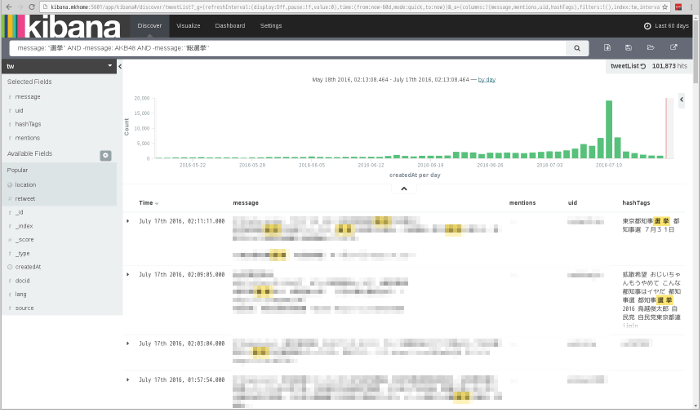Click the New Search icon
Screen dimensions: 700x410
tap(607, 47)
